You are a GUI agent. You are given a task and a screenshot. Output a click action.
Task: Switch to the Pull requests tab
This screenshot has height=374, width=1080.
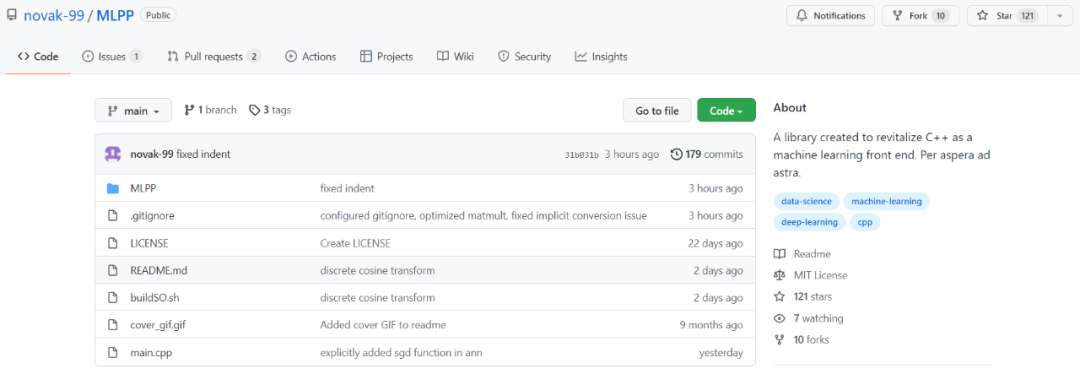(x=214, y=56)
